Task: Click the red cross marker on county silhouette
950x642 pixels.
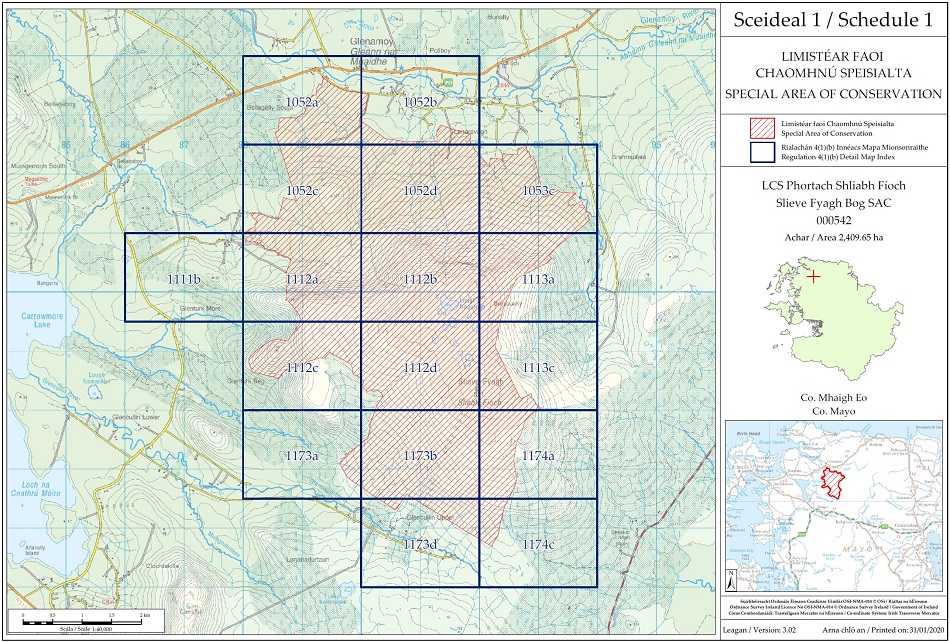Action: 816,276
